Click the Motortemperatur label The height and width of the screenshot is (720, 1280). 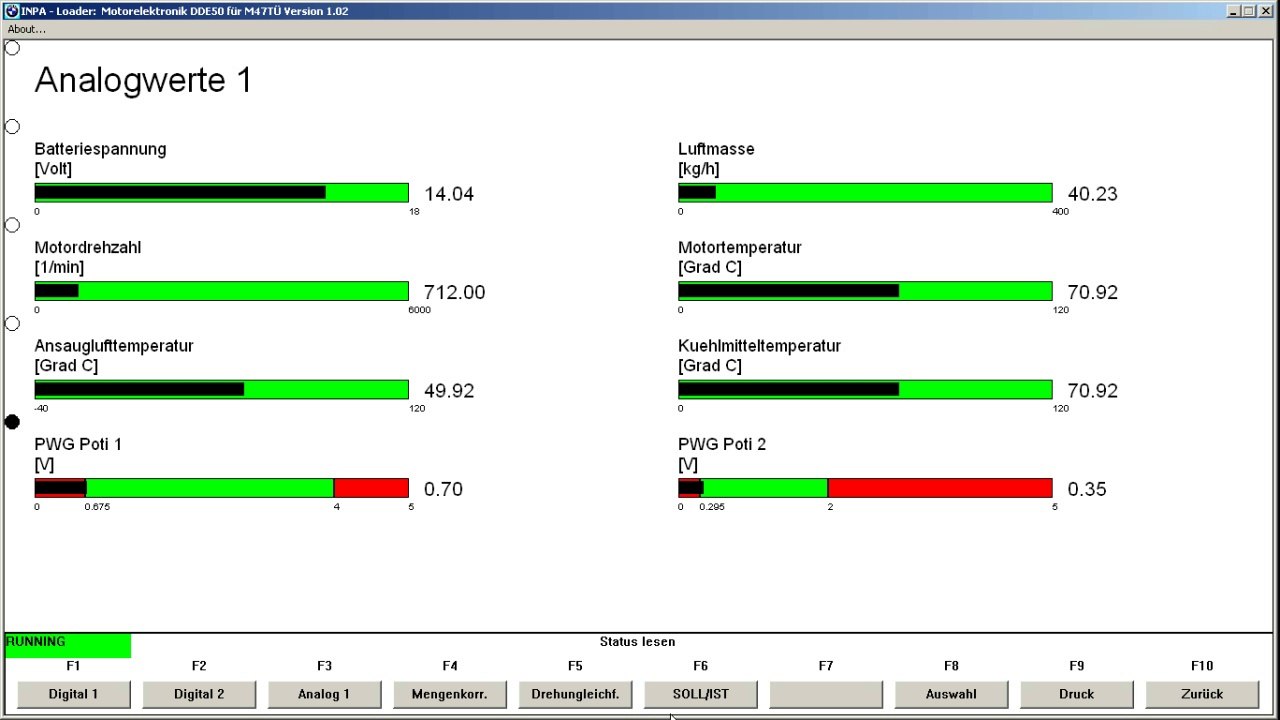(x=740, y=247)
